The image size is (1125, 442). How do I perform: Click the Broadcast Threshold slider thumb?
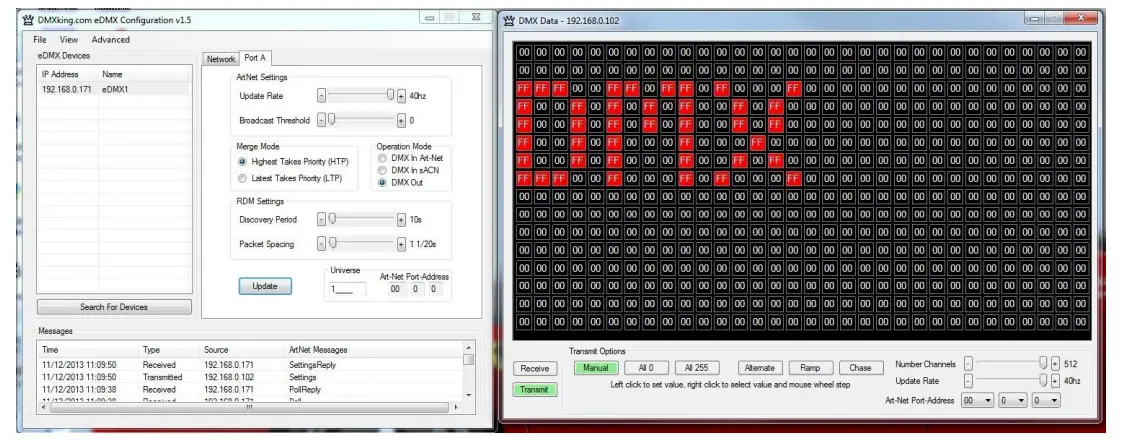(331, 120)
